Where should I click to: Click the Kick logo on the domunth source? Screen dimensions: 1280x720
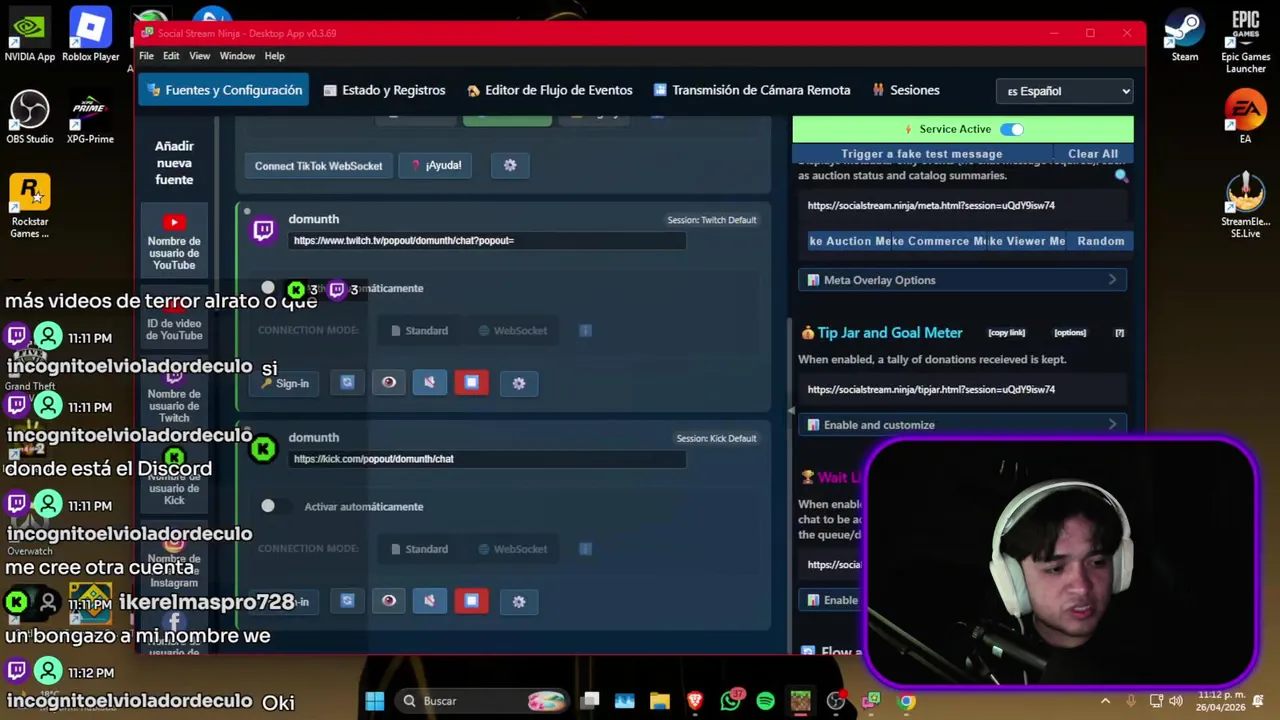263,449
